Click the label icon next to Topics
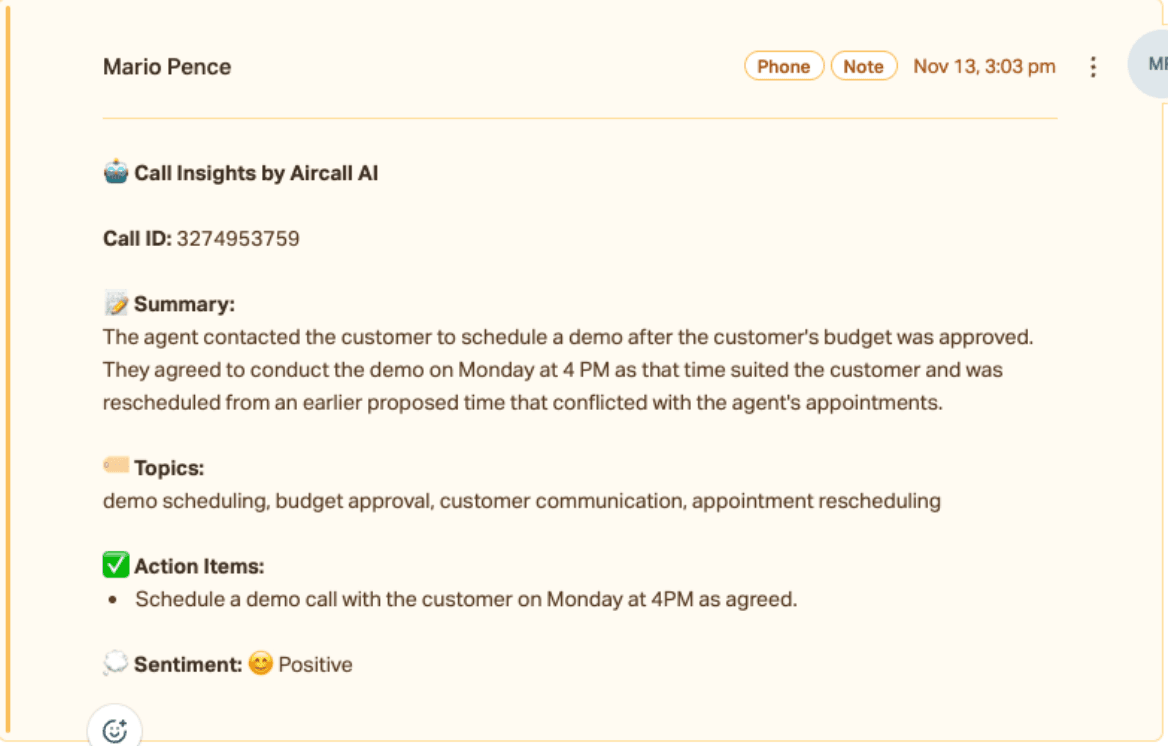This screenshot has width=1168, height=746. (x=116, y=466)
